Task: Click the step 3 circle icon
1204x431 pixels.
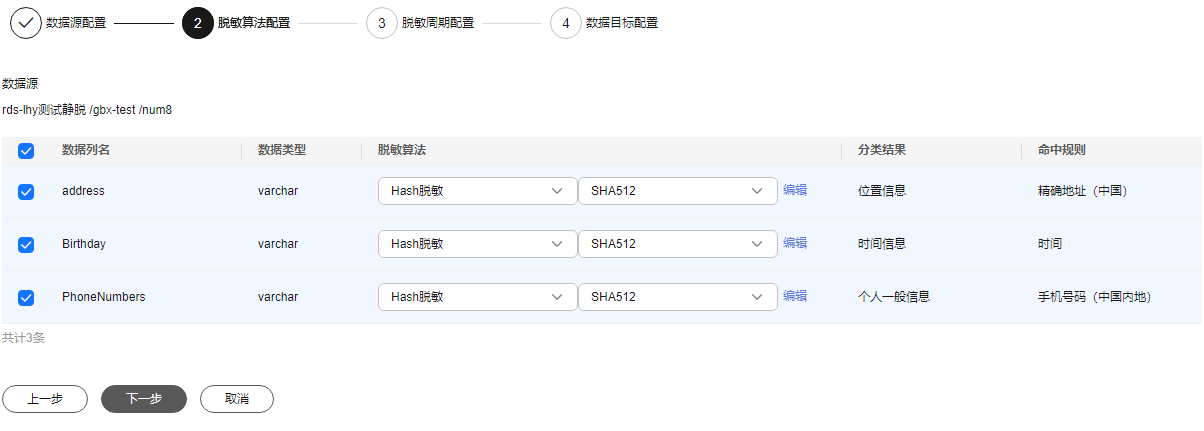Action: [382, 22]
